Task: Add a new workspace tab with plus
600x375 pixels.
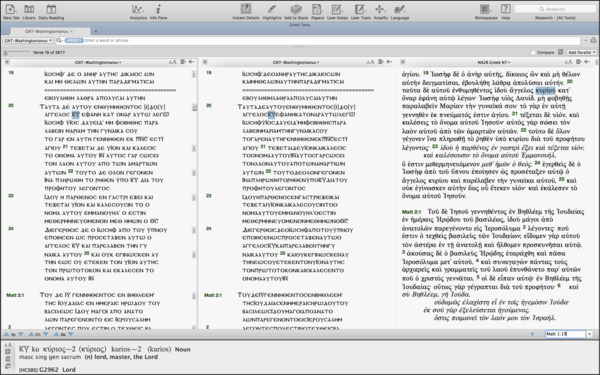Action: (x=96, y=31)
